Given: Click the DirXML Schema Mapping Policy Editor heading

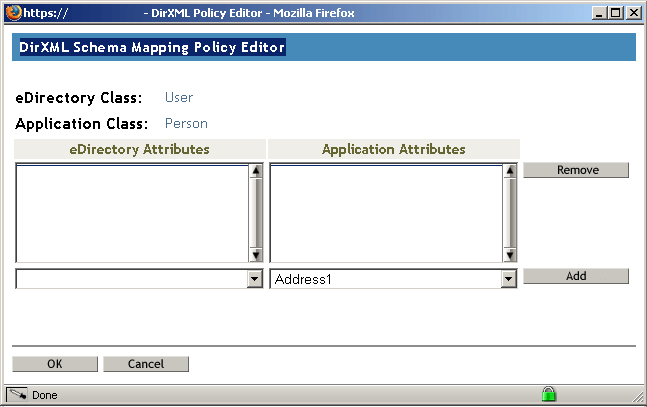Looking at the screenshot, I should tap(152, 47).
